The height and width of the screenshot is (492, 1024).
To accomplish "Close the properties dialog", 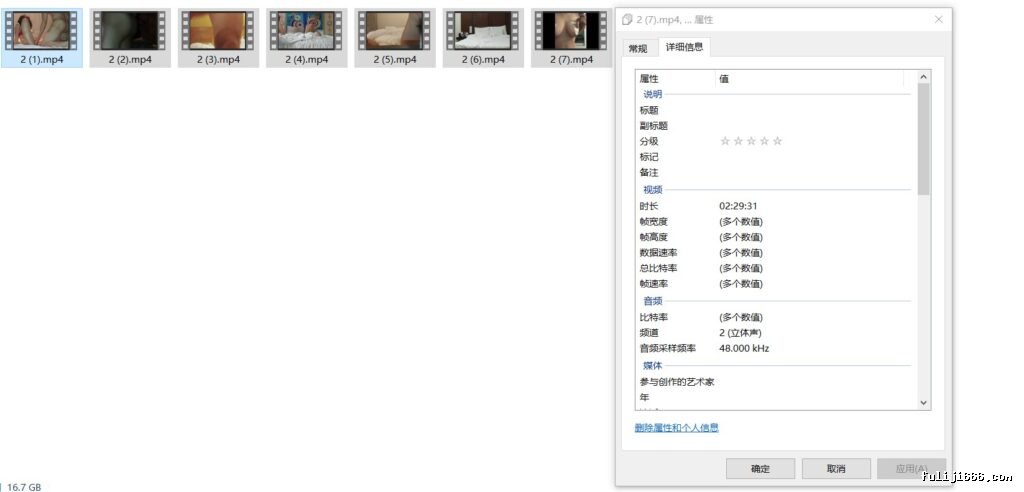I will [938, 20].
